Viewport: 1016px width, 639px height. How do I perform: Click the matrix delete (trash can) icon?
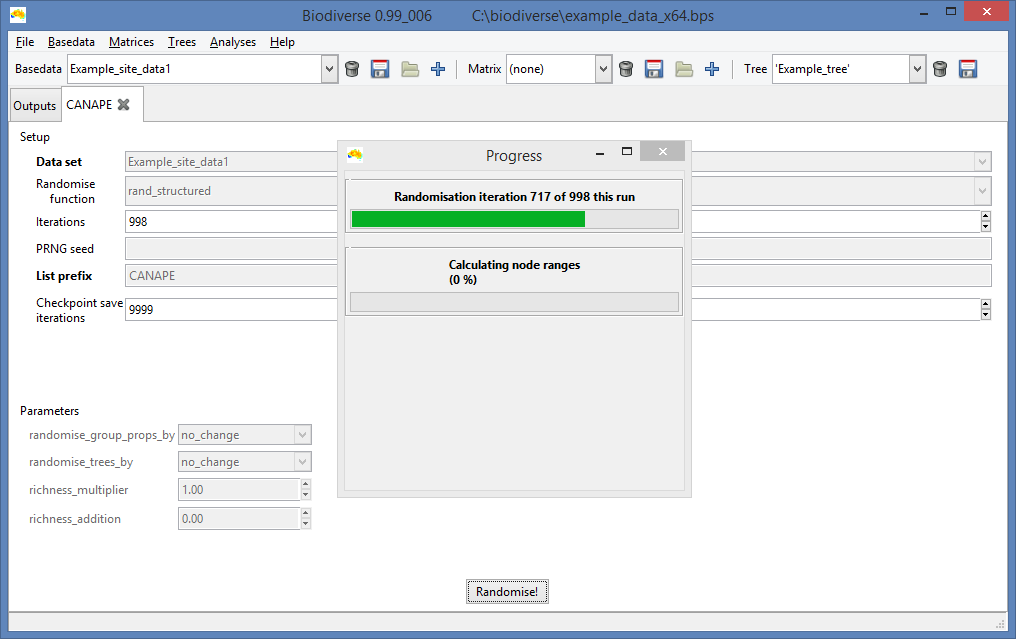[x=626, y=69]
